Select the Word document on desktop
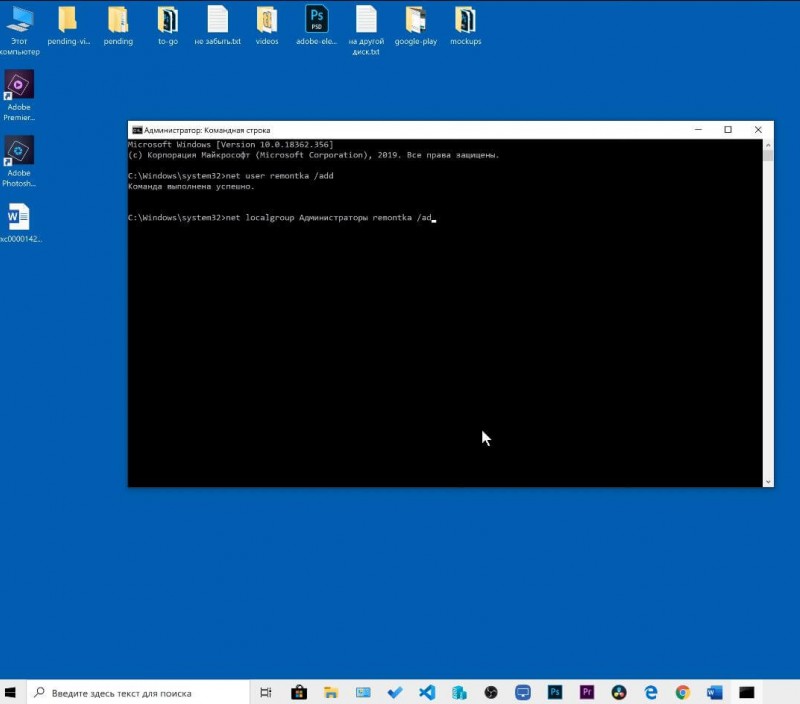 pyautogui.click(x=19, y=222)
